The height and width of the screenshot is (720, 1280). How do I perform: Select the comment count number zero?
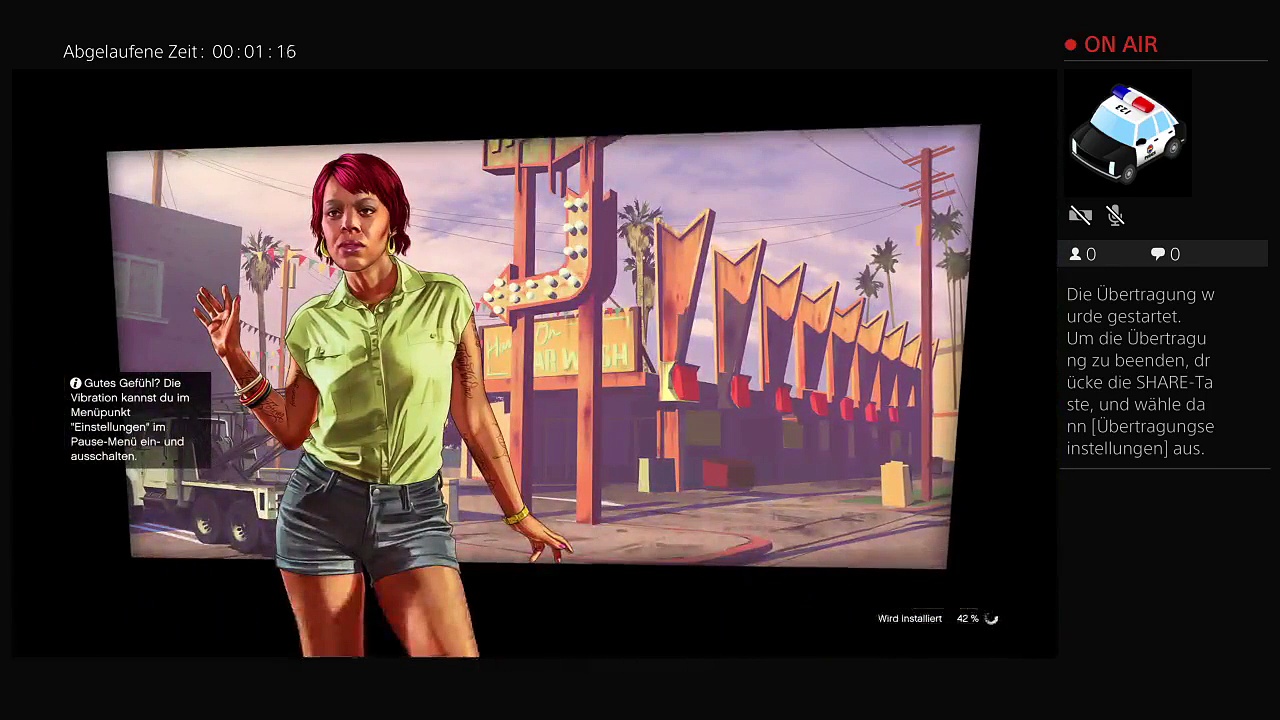tap(1175, 255)
